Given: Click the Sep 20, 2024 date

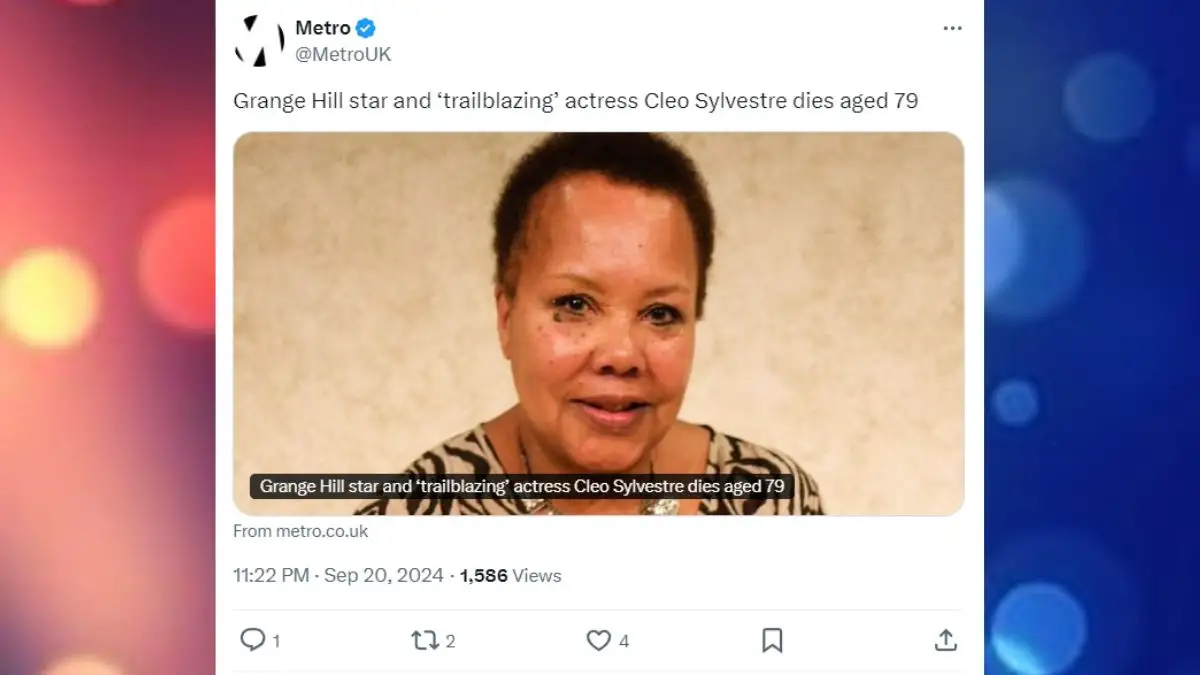Looking at the screenshot, I should click(x=384, y=575).
